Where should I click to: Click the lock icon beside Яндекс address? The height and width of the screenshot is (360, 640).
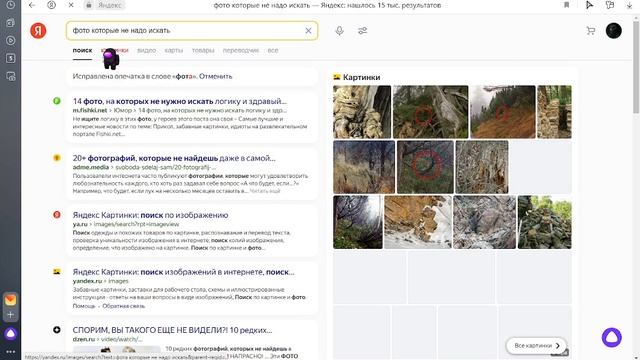click(89, 5)
